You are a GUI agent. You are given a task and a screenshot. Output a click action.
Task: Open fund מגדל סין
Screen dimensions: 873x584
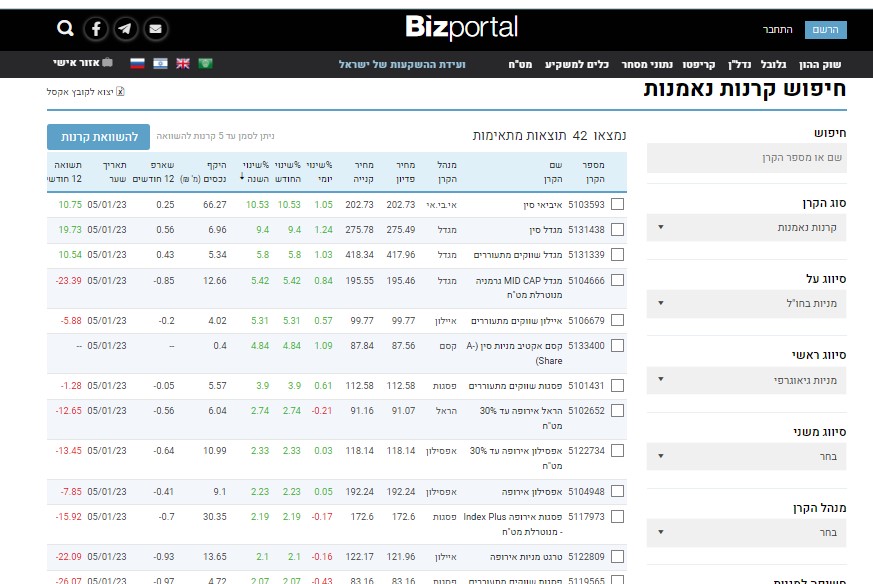(546, 230)
